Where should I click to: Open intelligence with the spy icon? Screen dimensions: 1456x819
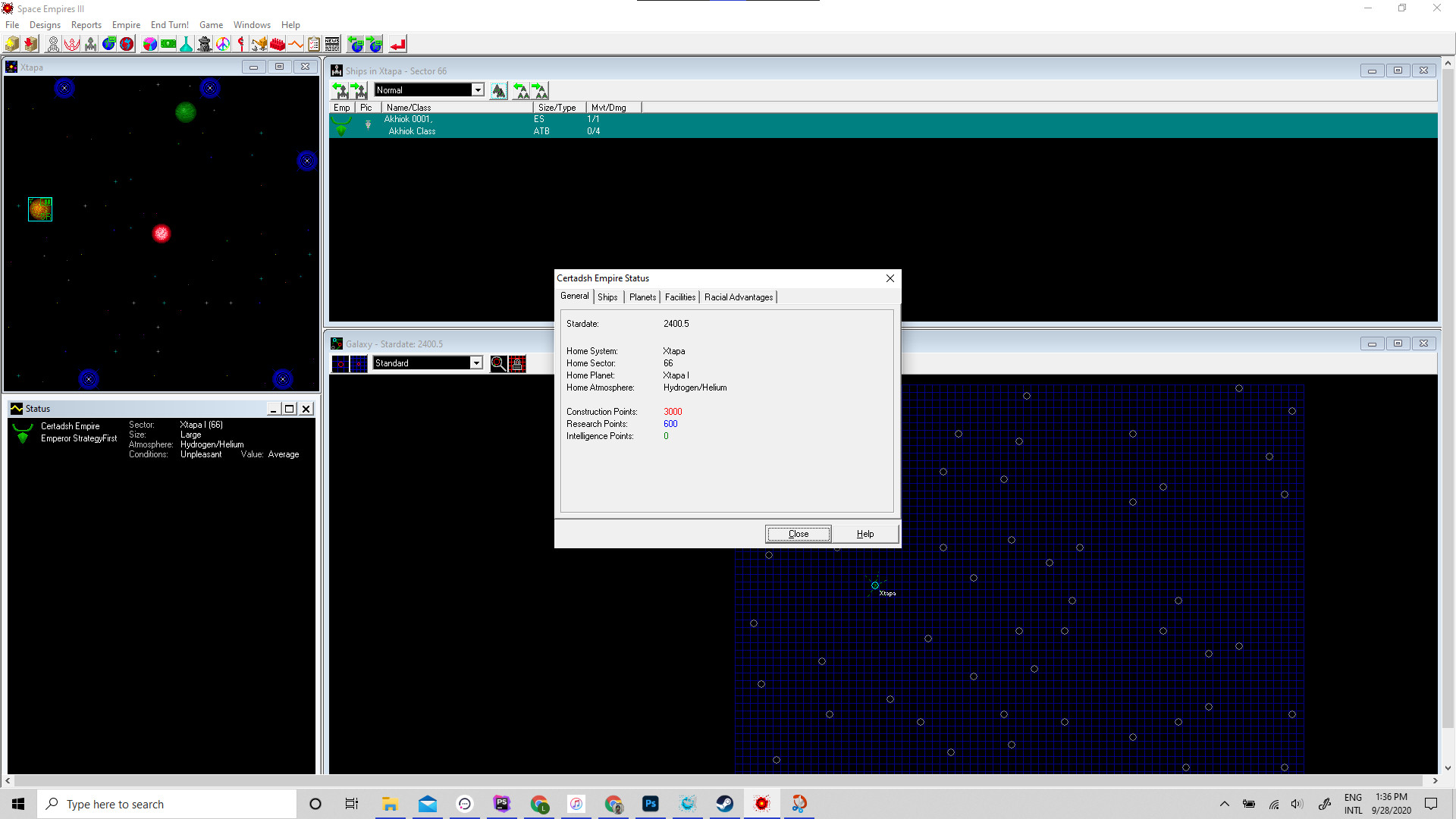(204, 43)
